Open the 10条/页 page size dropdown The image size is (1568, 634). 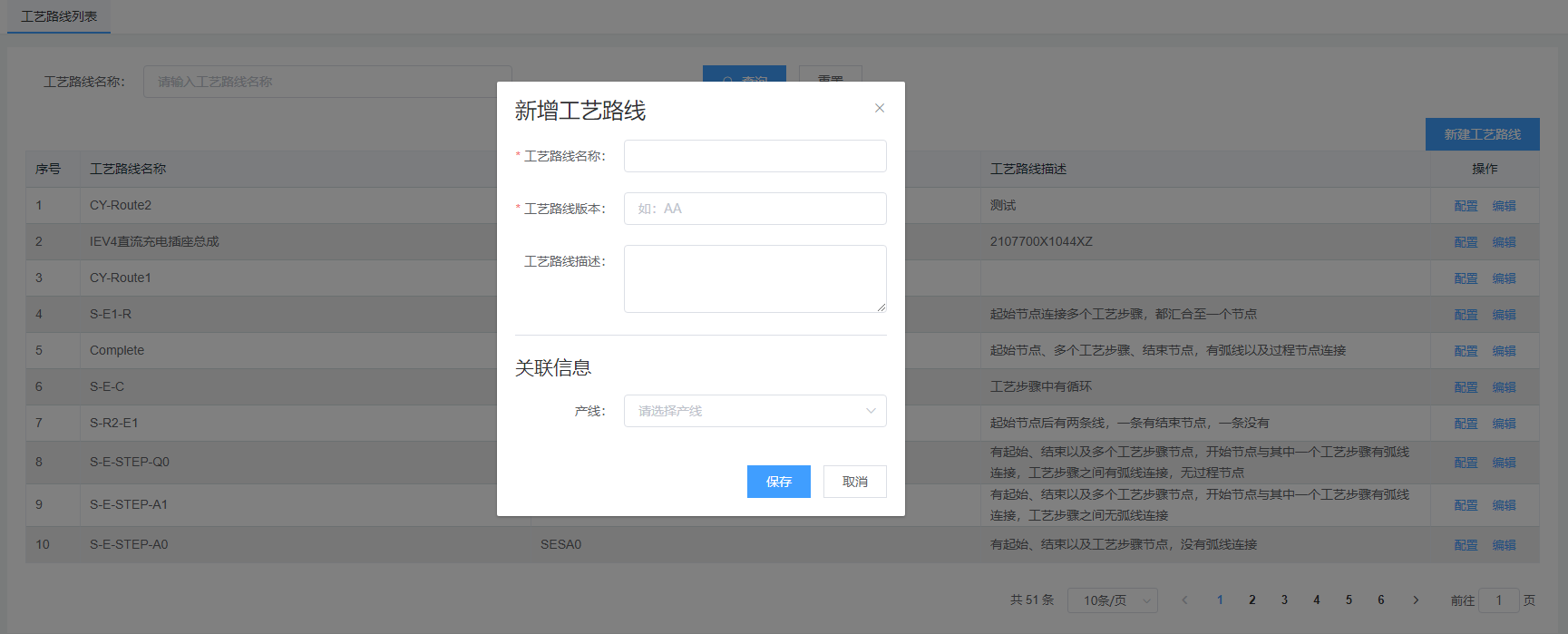[1112, 600]
